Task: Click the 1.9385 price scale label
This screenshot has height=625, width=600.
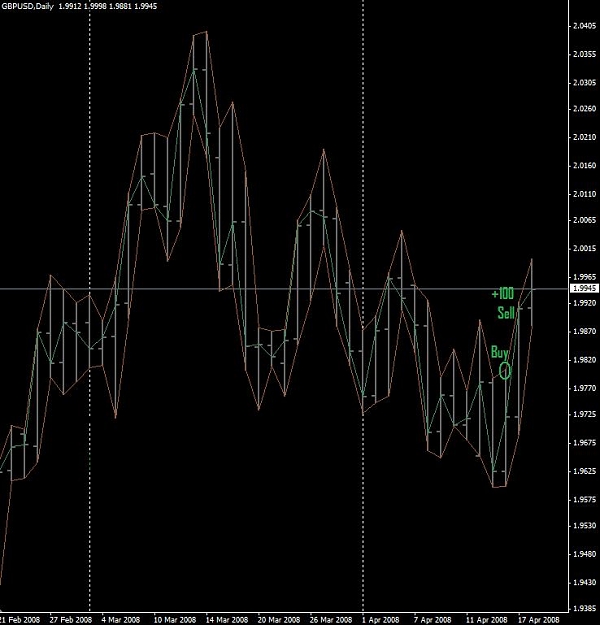Action: tap(584, 609)
